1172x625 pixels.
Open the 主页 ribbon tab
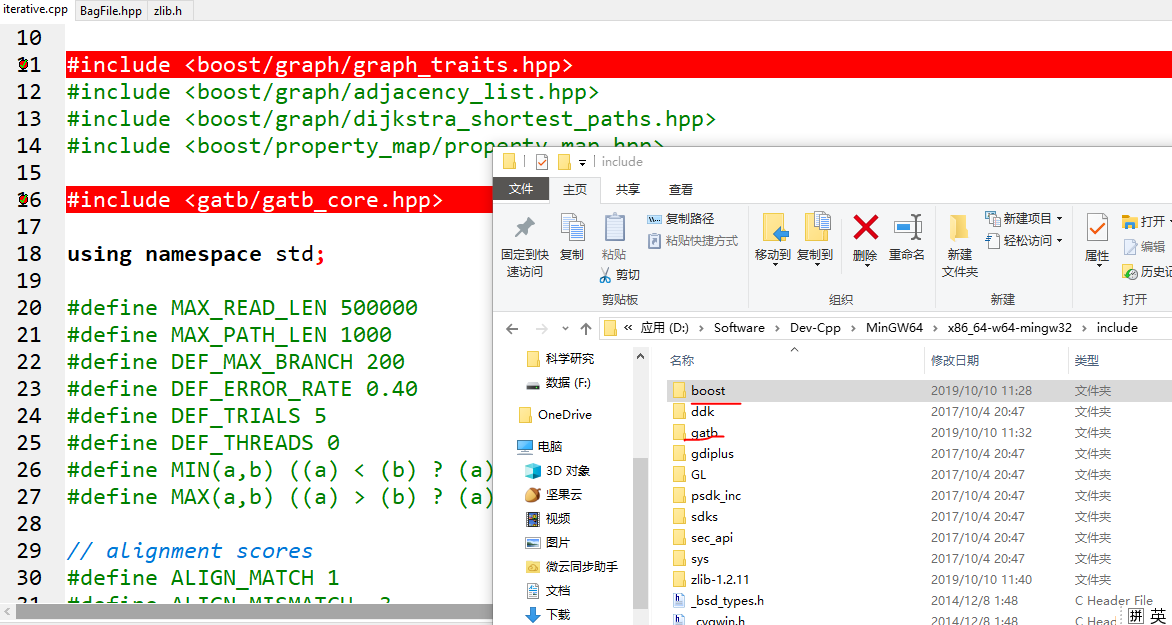575,190
